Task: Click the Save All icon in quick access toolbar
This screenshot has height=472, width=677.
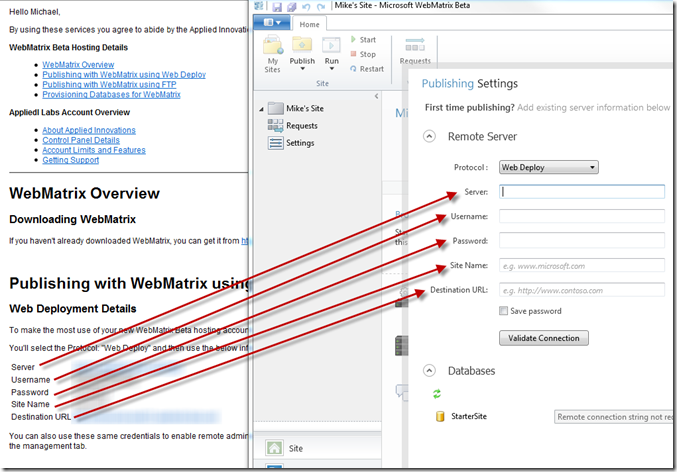Action: tap(292, 6)
